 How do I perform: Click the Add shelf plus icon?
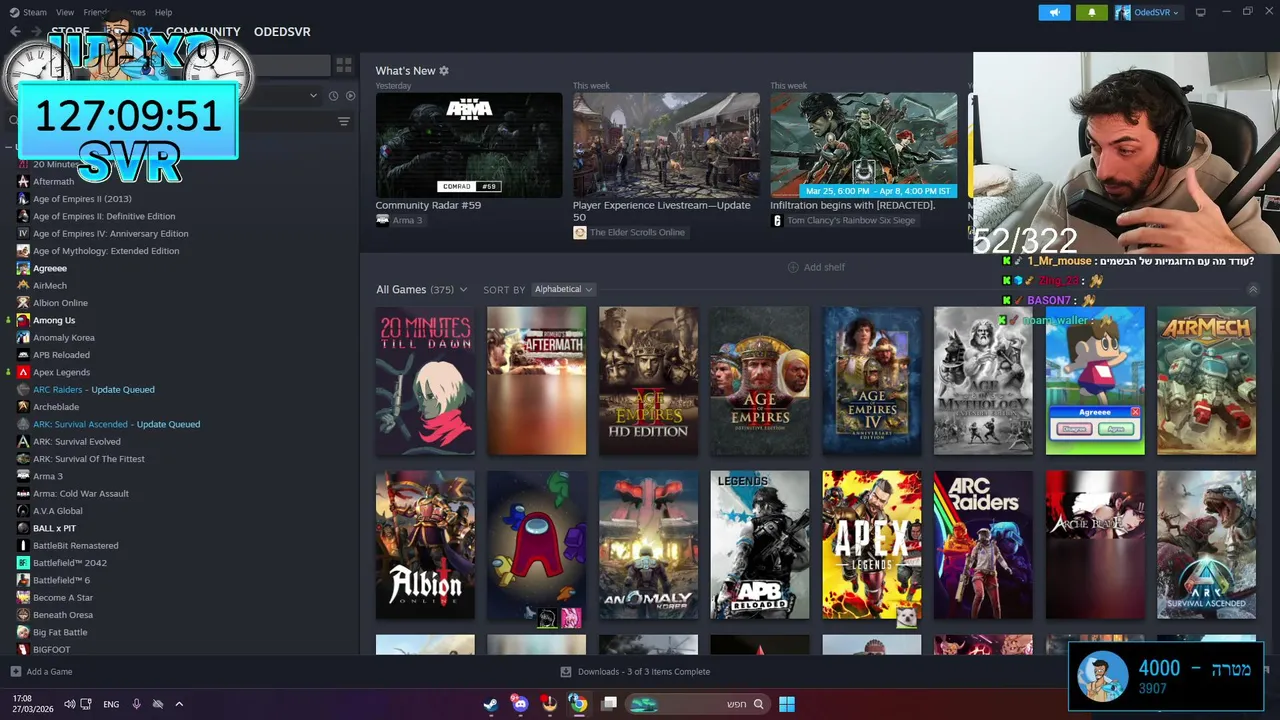(x=793, y=267)
